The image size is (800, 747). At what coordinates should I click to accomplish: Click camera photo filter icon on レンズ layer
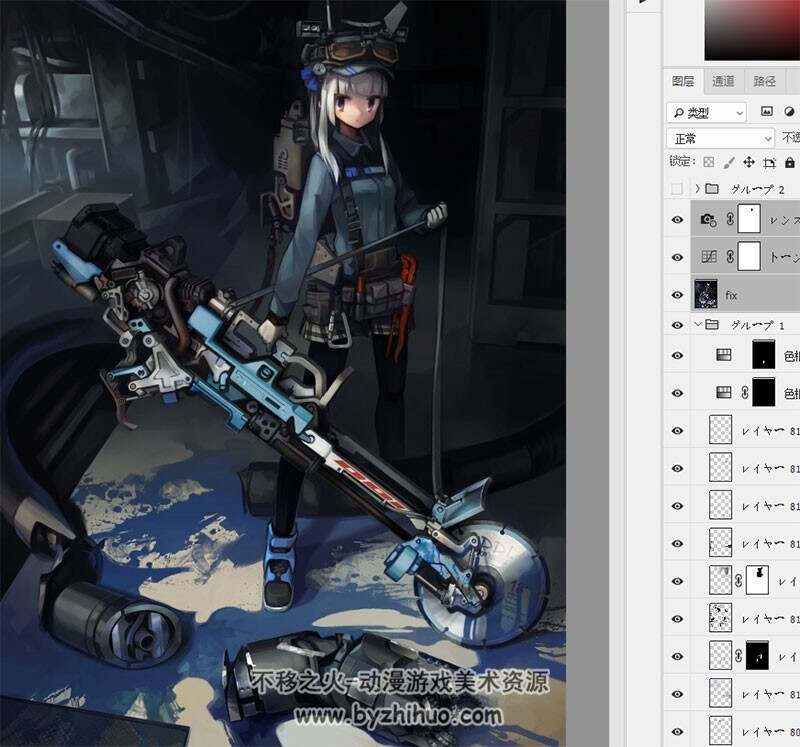pyautogui.click(x=708, y=219)
